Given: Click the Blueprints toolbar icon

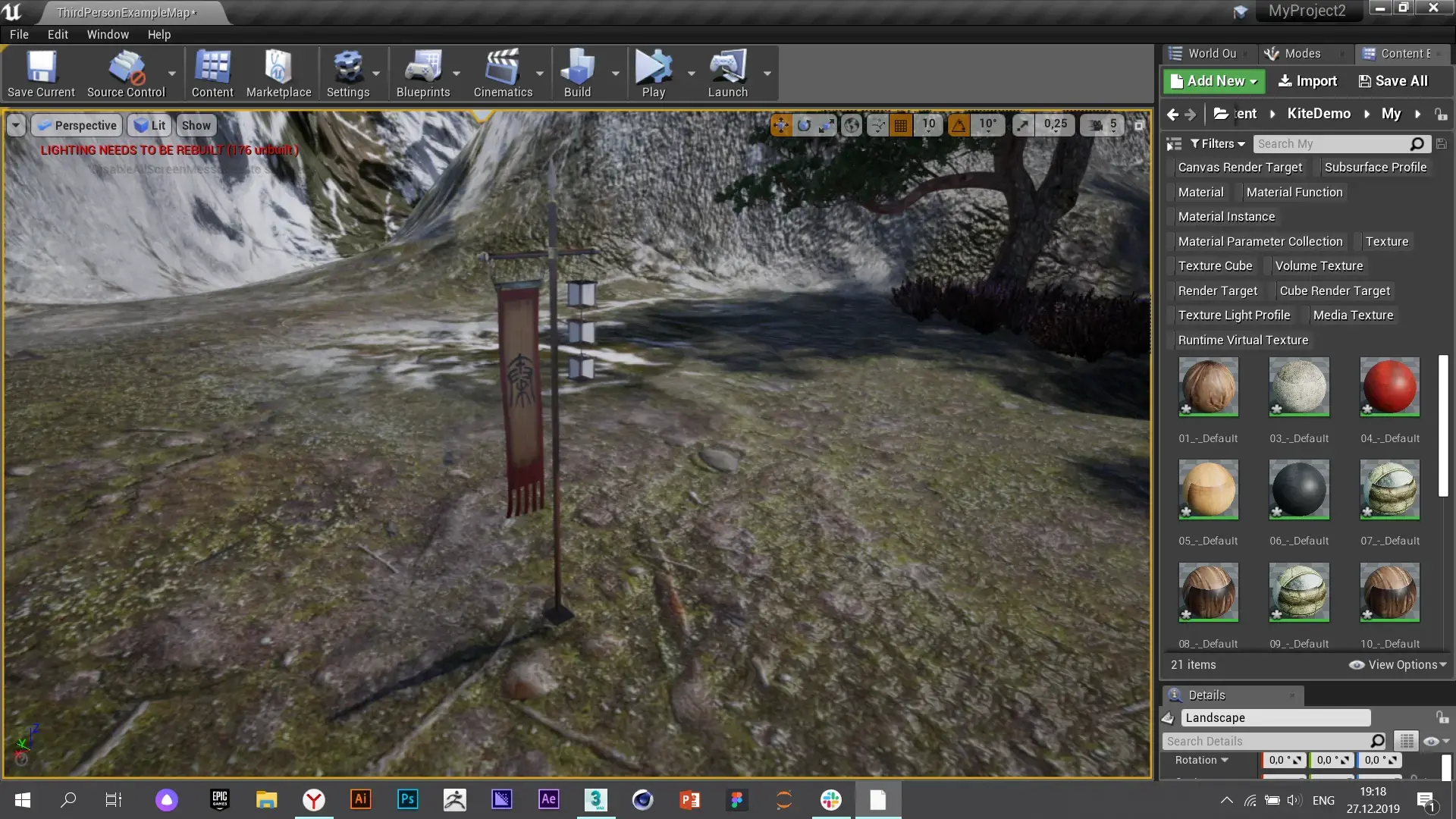Looking at the screenshot, I should 423,74.
